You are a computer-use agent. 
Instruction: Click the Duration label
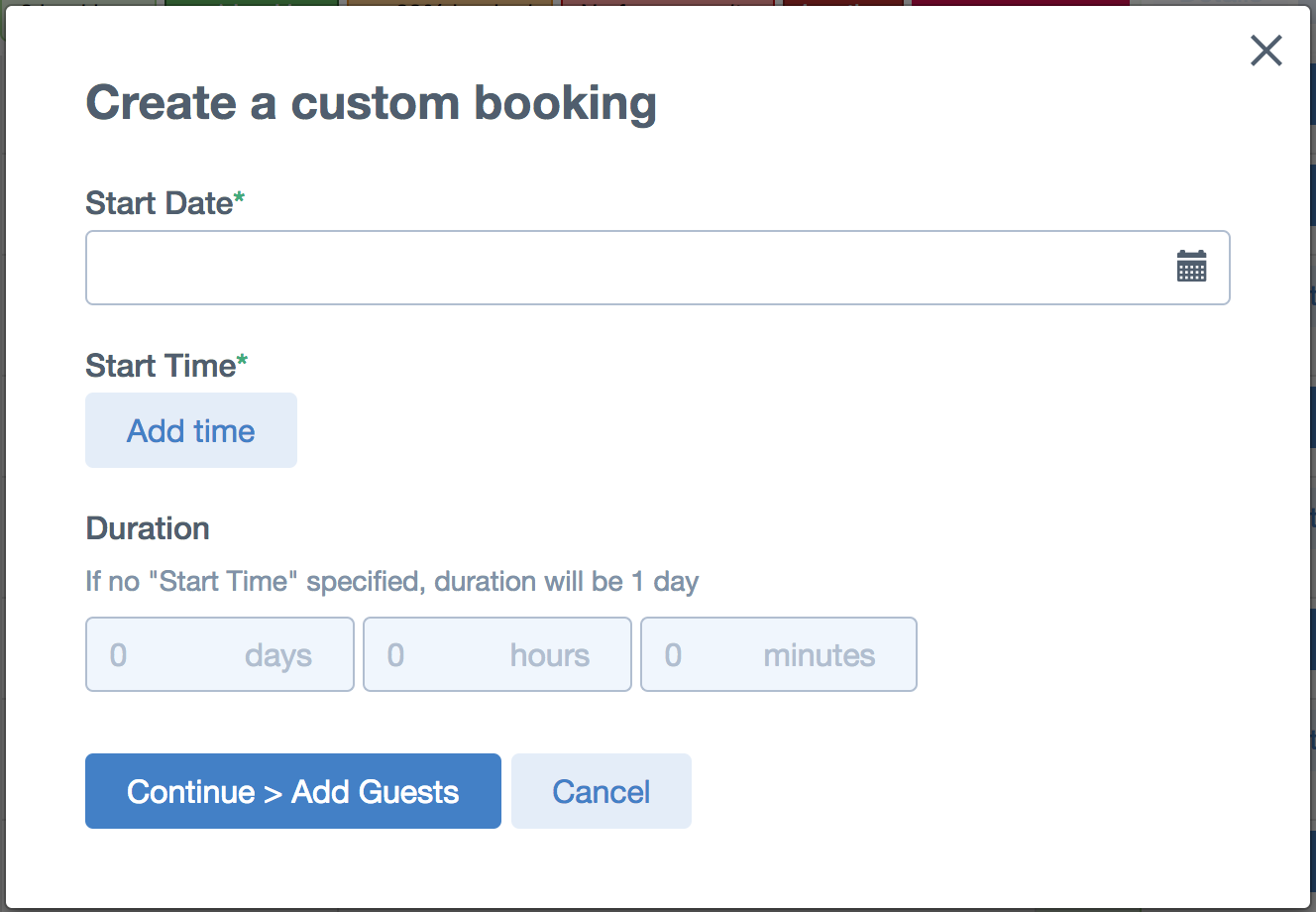148,528
